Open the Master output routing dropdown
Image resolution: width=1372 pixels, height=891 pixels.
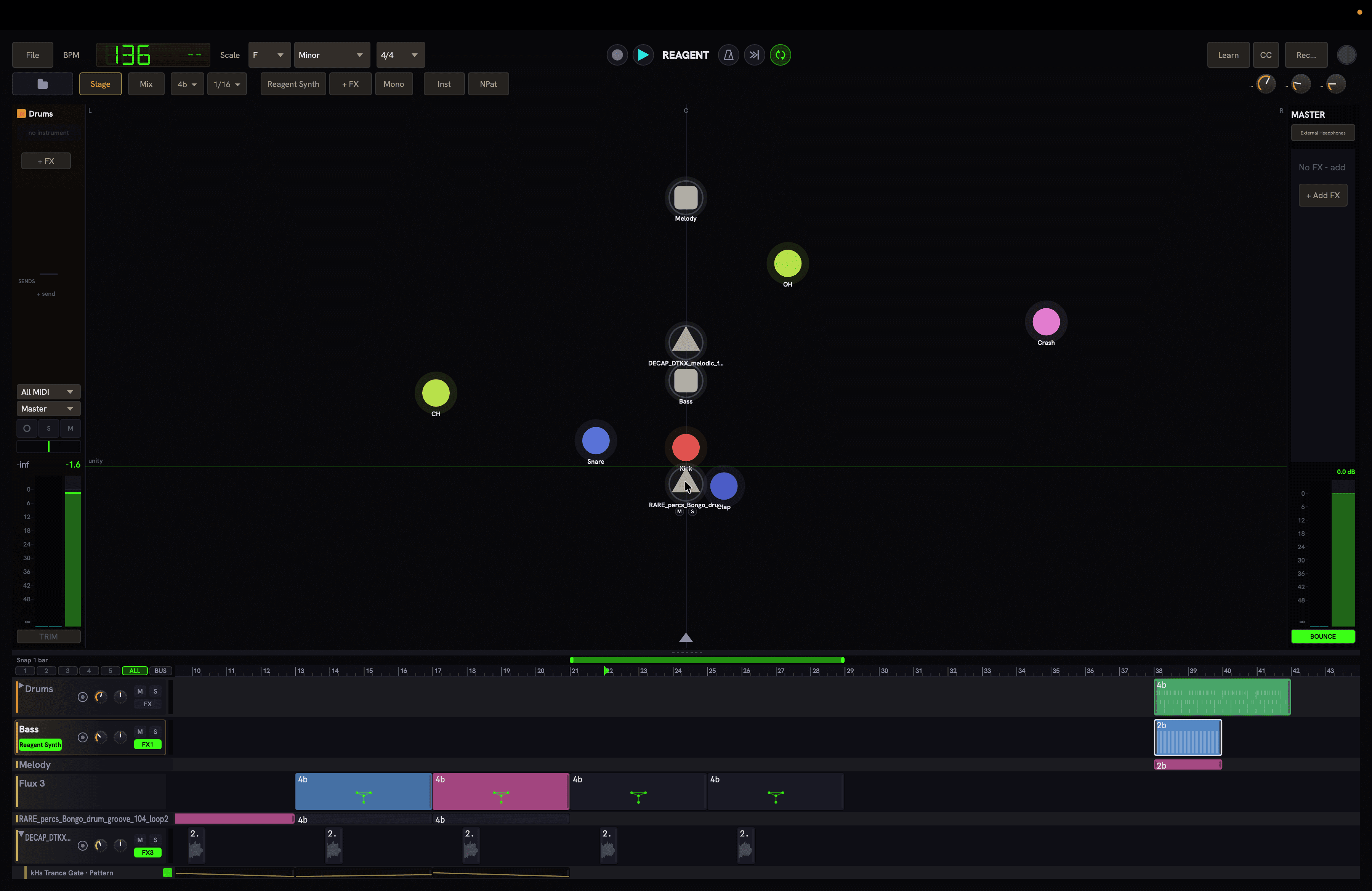tap(48, 409)
